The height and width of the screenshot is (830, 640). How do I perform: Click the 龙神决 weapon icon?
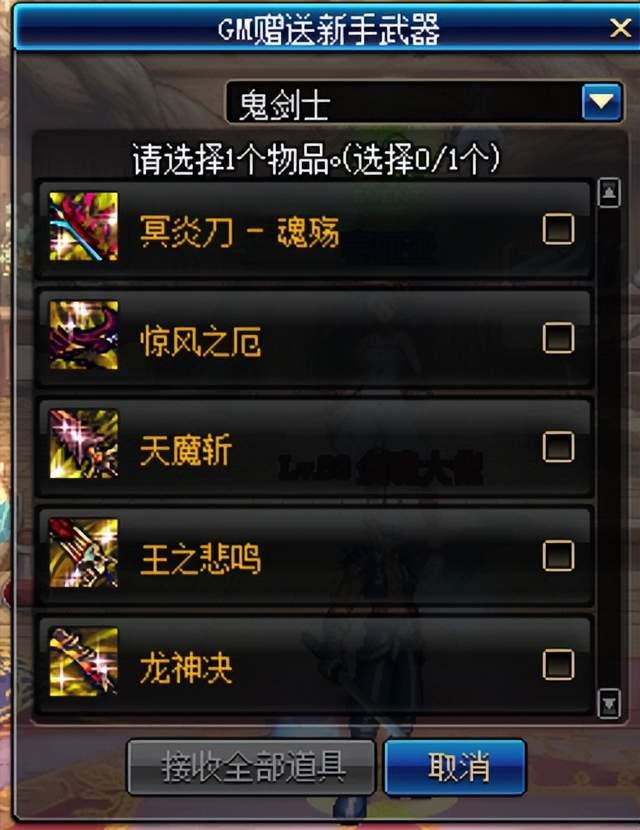(84, 662)
